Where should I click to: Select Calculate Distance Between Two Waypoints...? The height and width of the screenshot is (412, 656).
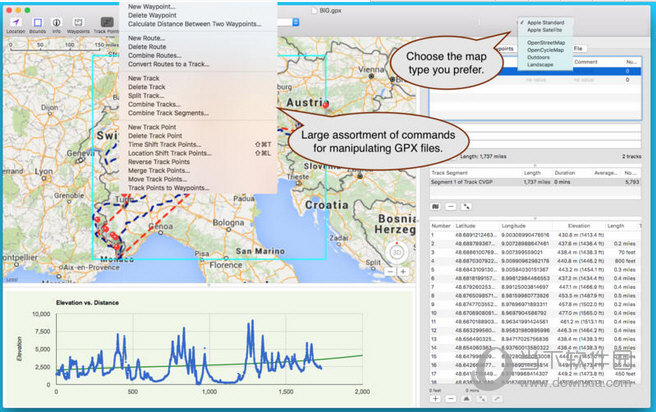pyautogui.click(x=195, y=24)
